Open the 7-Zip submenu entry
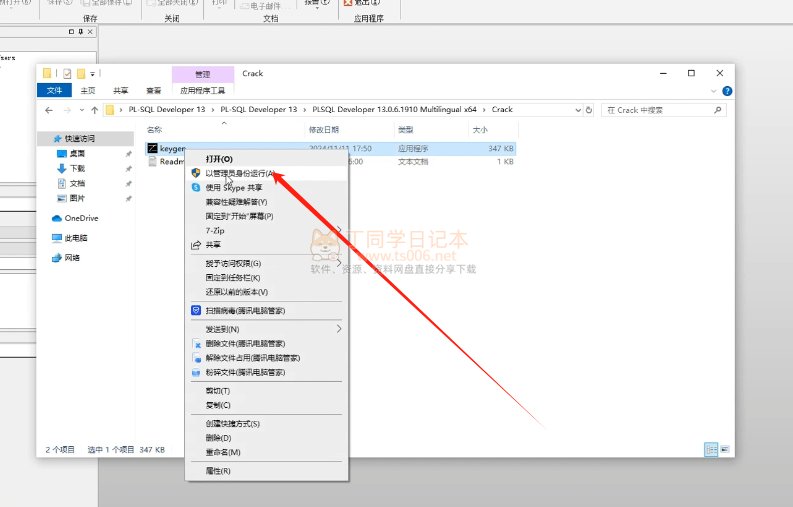793x507 pixels. [267, 230]
